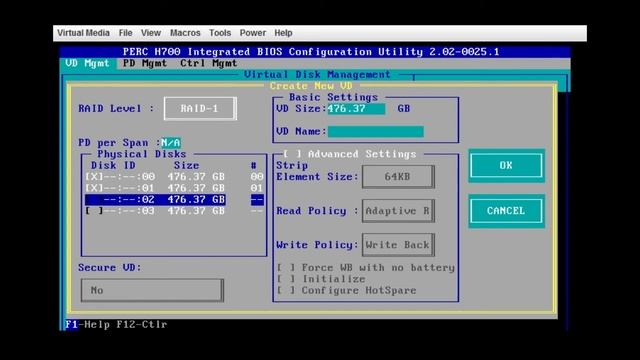Open the Virtual Media menu
The width and height of the screenshot is (640, 360).
point(83,33)
